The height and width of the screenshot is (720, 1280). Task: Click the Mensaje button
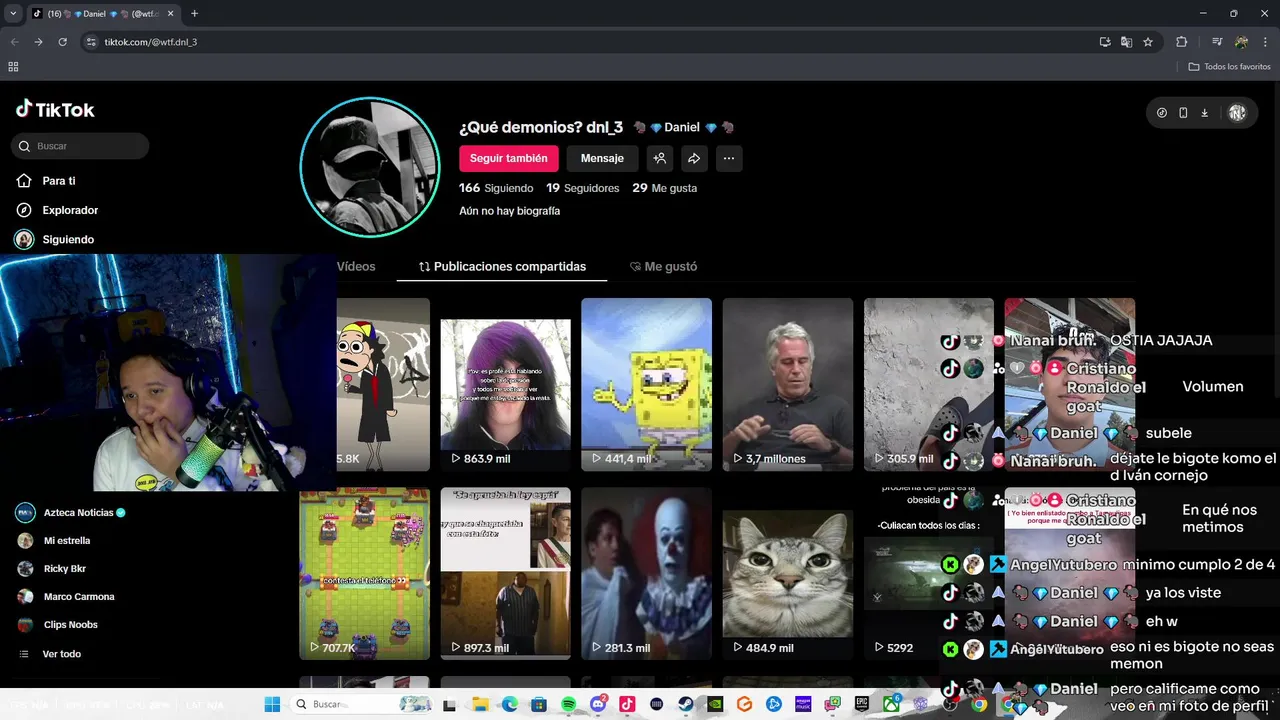pos(602,158)
